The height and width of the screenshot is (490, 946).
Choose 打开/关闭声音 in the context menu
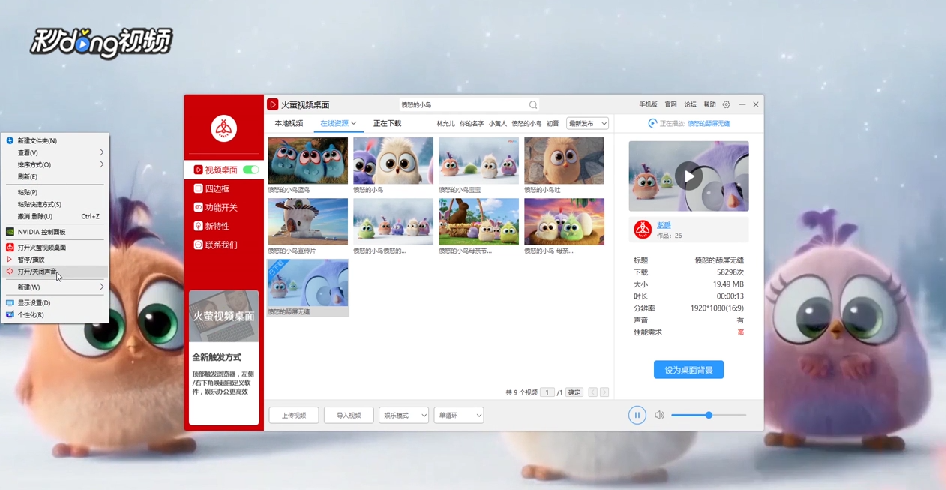pyautogui.click(x=55, y=272)
